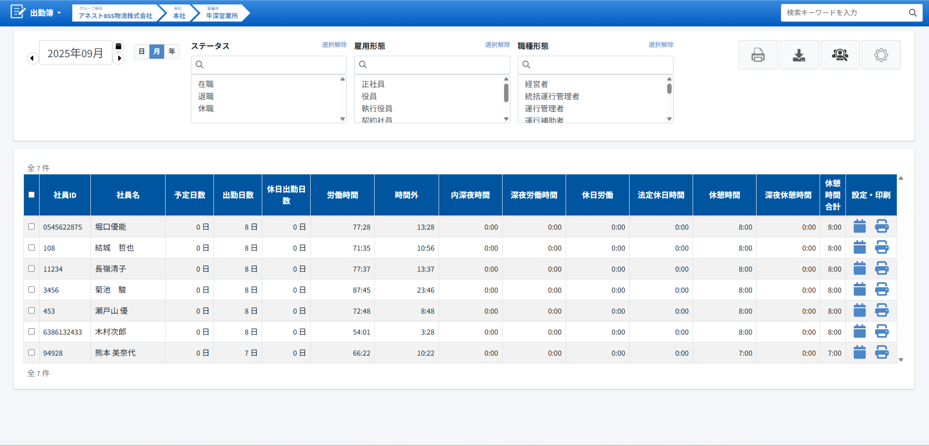Screen dimensions: 929x446
Task: Print attendance for 長嶺清子
Action: point(882,268)
